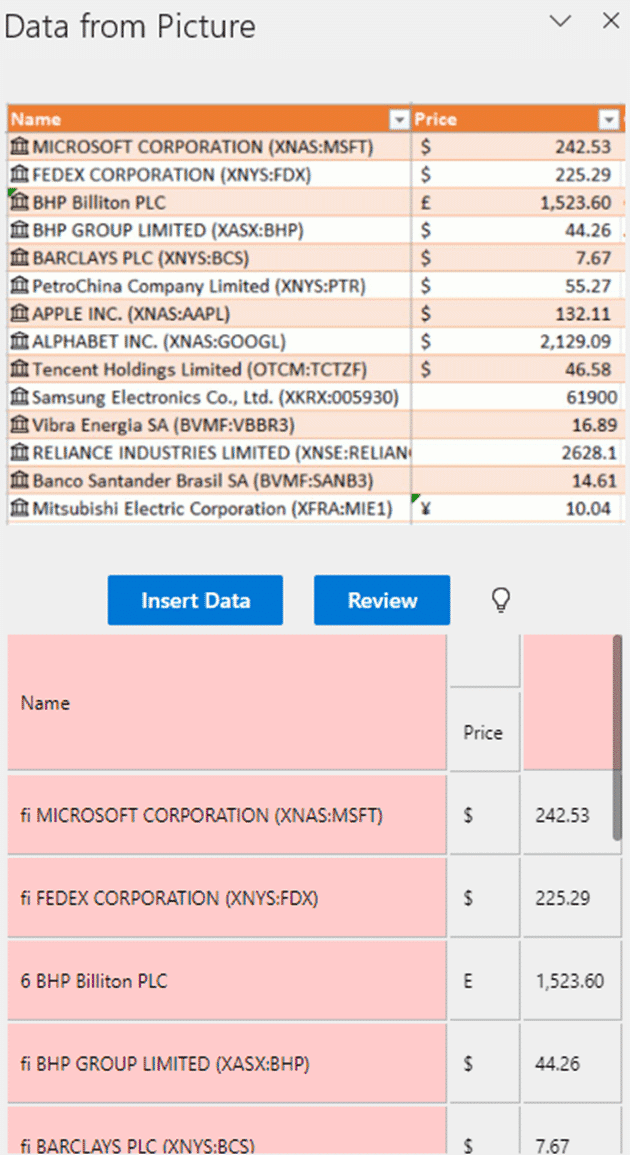Click the bank icon next to Mitsubishi Electric
This screenshot has height=1155, width=630.
point(19,509)
